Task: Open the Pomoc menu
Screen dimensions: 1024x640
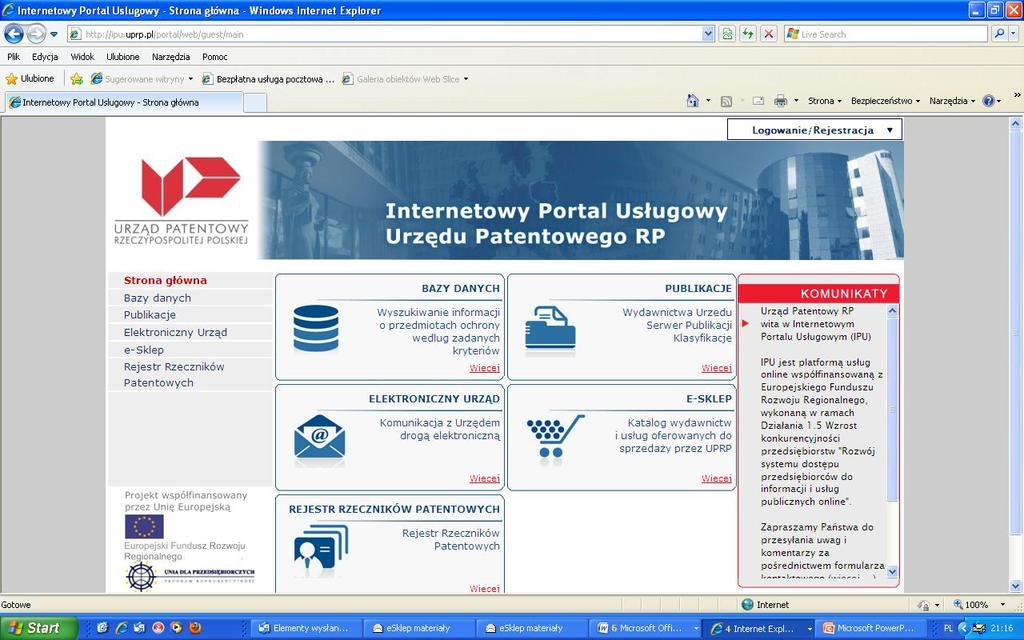Action: 215,57
